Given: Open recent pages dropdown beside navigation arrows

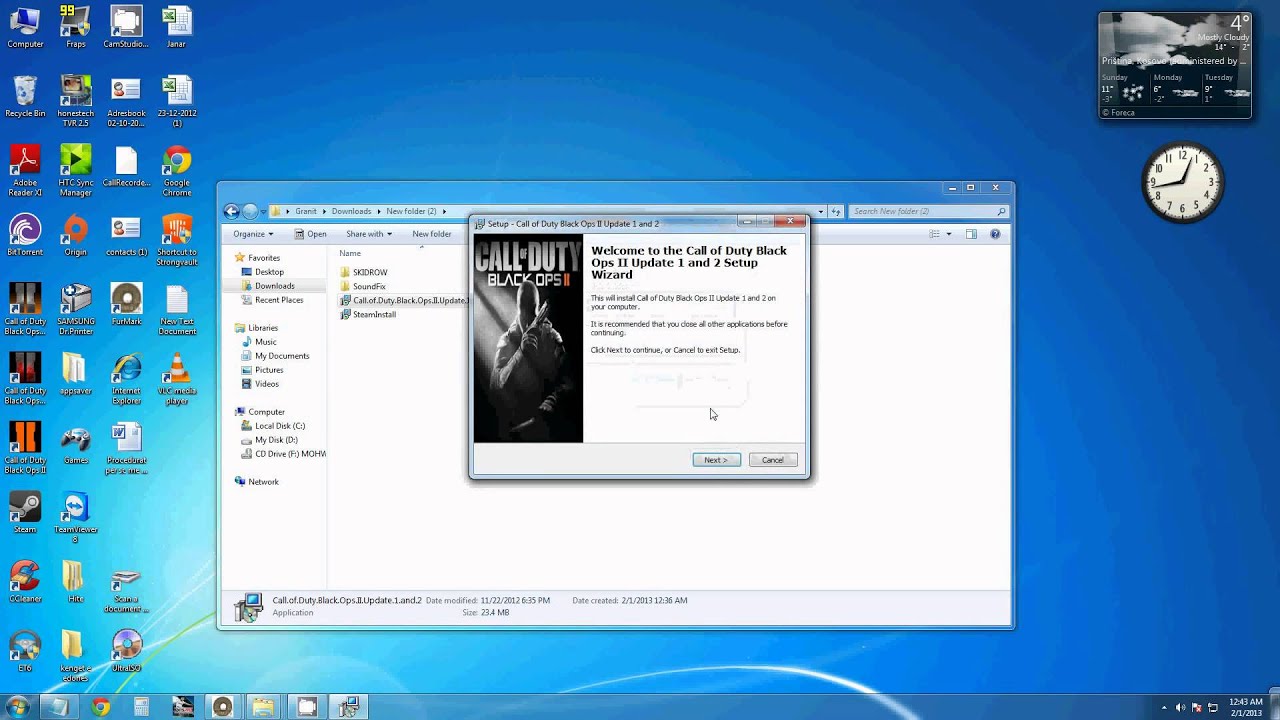Looking at the screenshot, I should 264,211.
